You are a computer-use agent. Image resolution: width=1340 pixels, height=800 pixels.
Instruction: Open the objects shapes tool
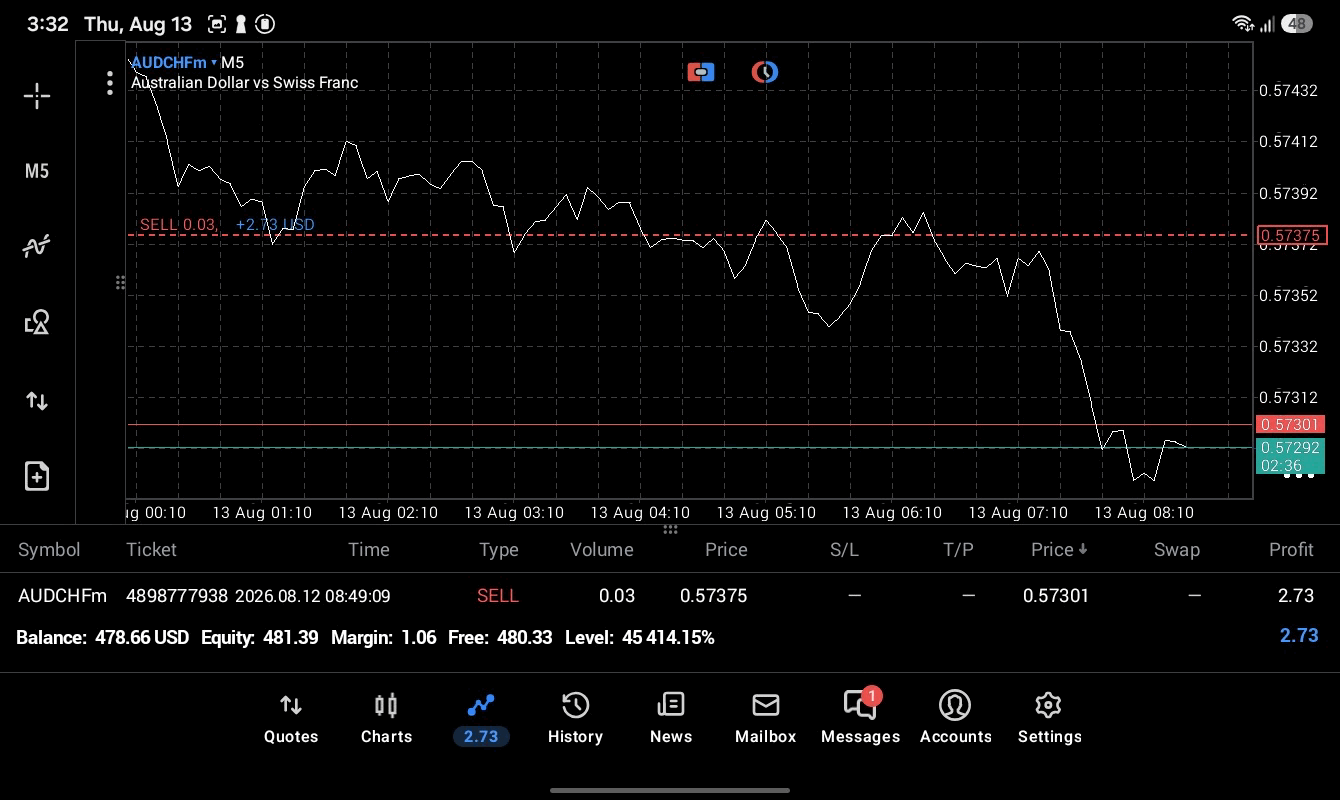click(37, 322)
